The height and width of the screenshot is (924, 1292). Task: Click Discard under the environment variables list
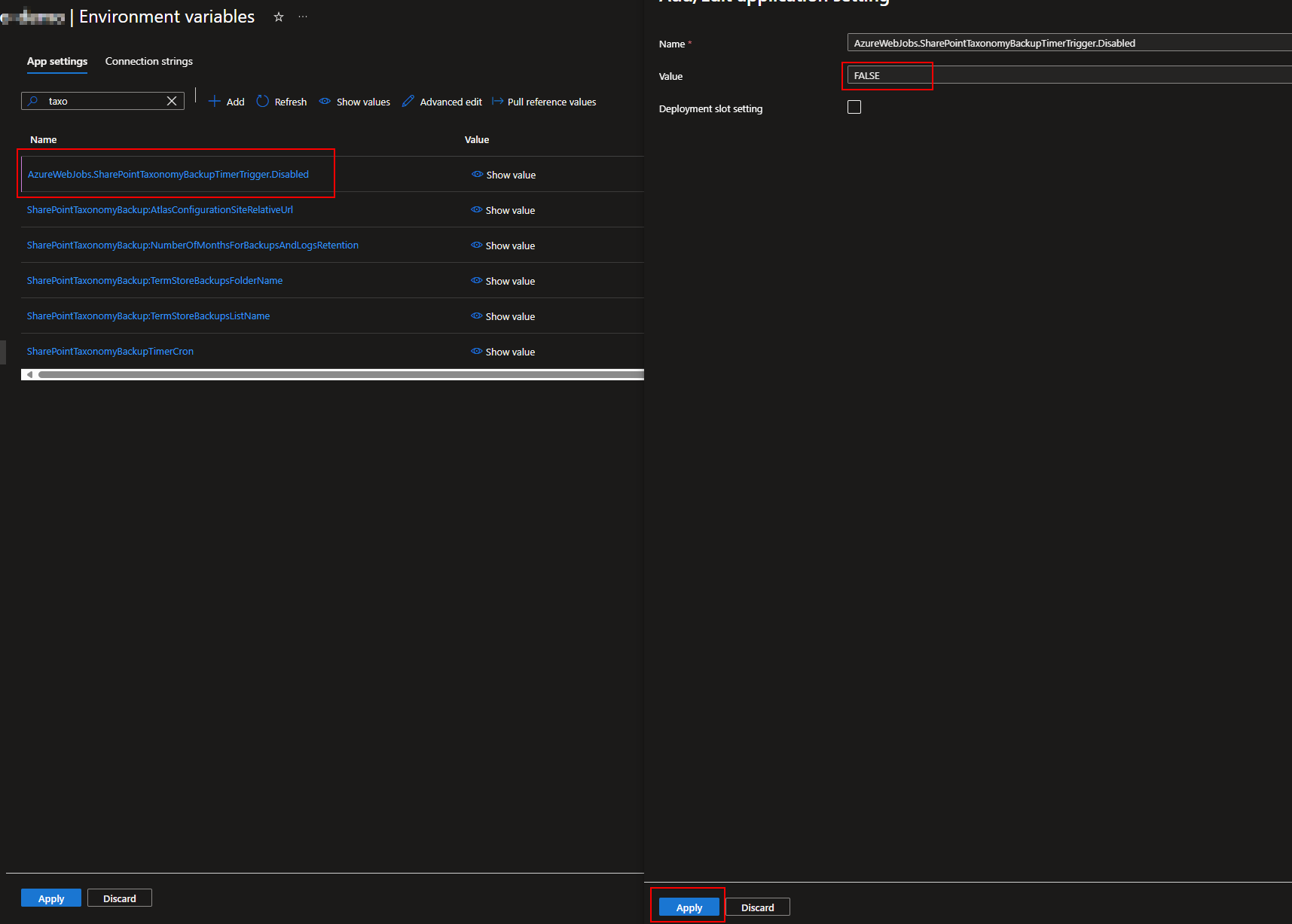coord(120,898)
